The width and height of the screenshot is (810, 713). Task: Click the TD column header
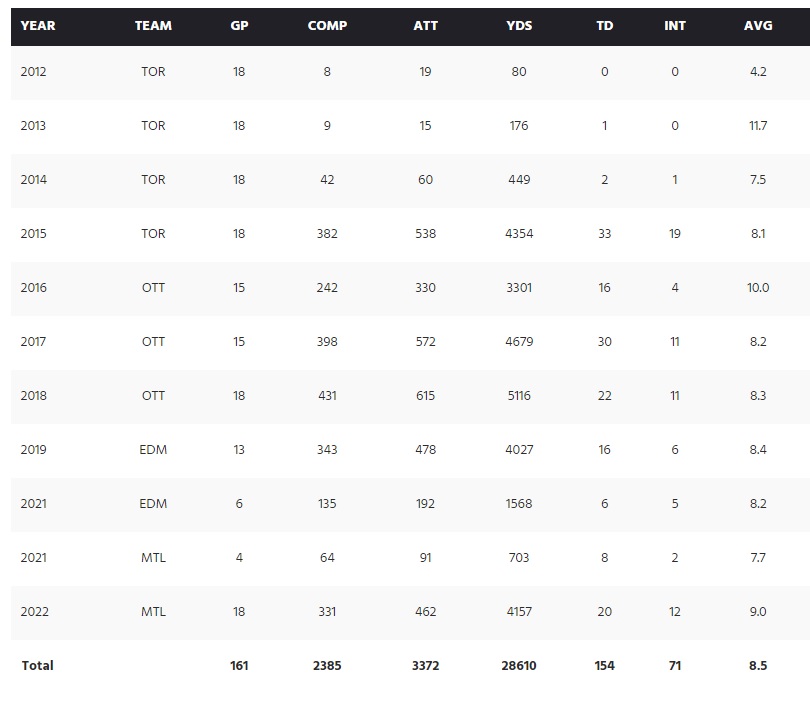pos(604,25)
